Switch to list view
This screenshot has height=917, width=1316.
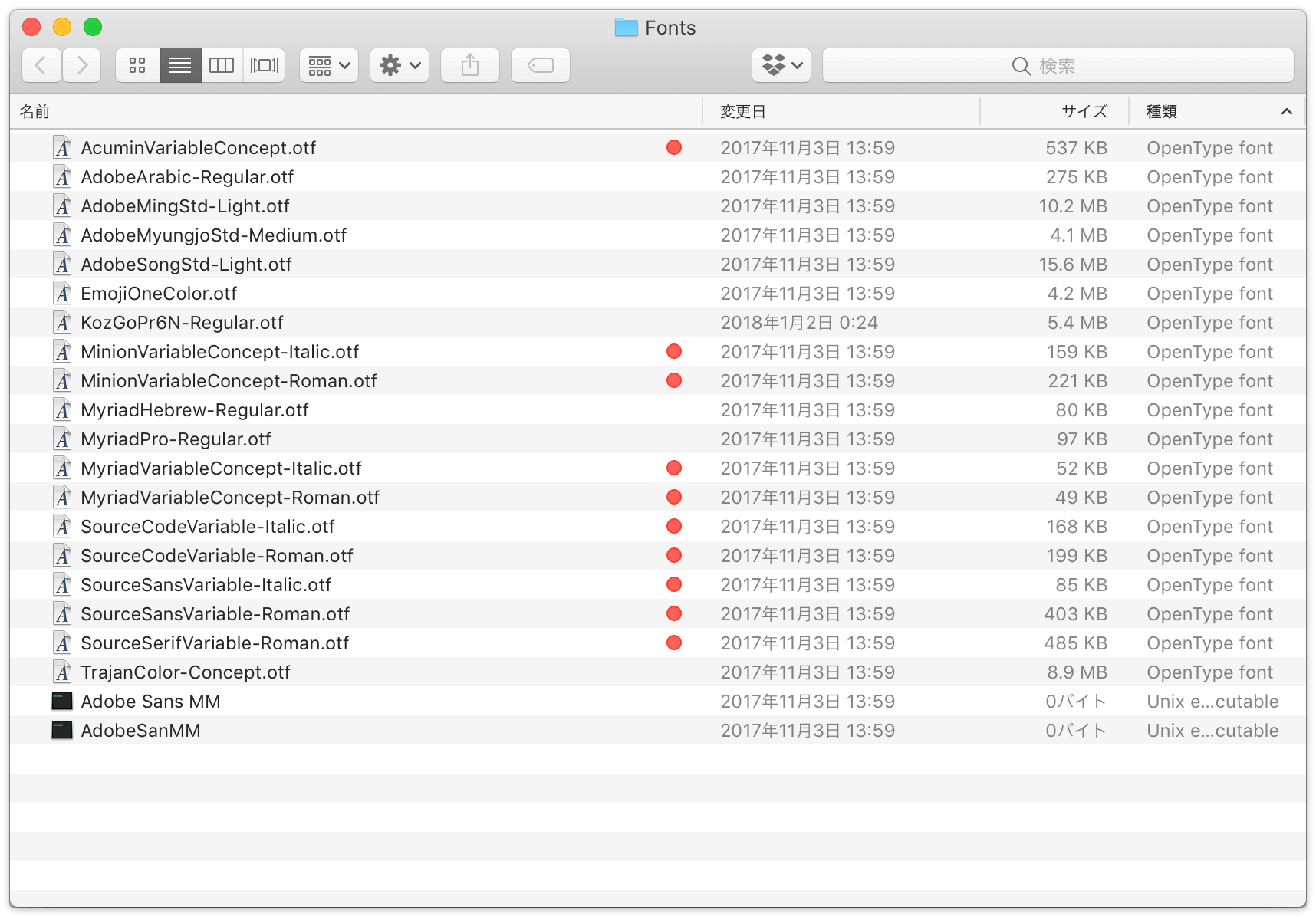[x=180, y=65]
